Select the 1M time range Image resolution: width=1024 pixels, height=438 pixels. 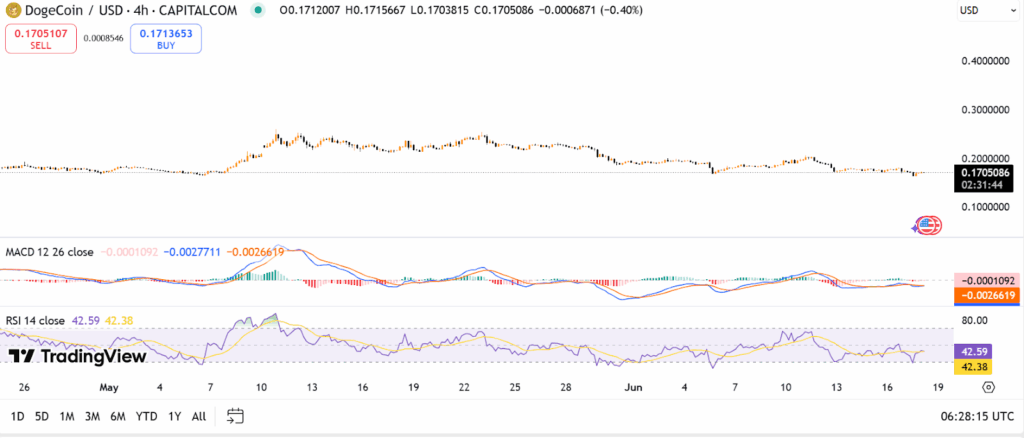(x=67, y=416)
